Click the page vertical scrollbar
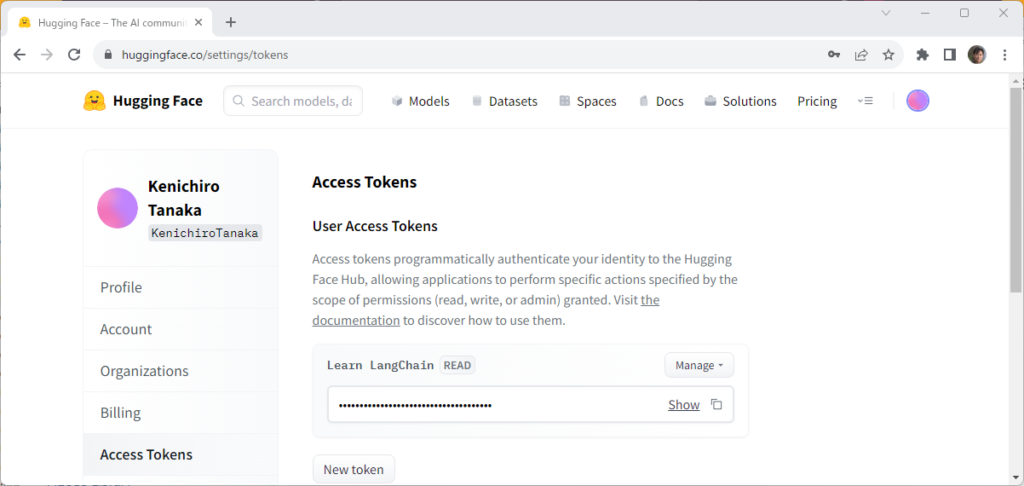1024x486 pixels. pos(1015,200)
